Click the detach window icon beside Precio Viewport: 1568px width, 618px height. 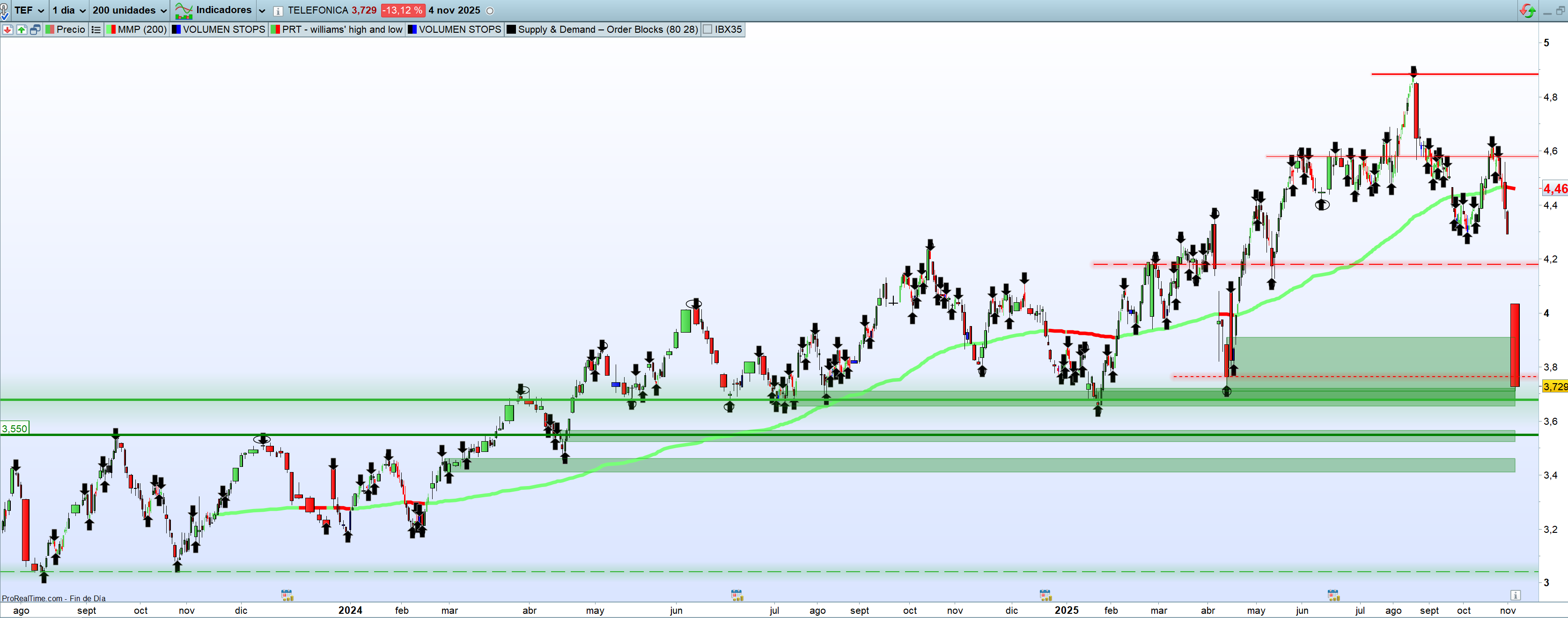[x=35, y=29]
